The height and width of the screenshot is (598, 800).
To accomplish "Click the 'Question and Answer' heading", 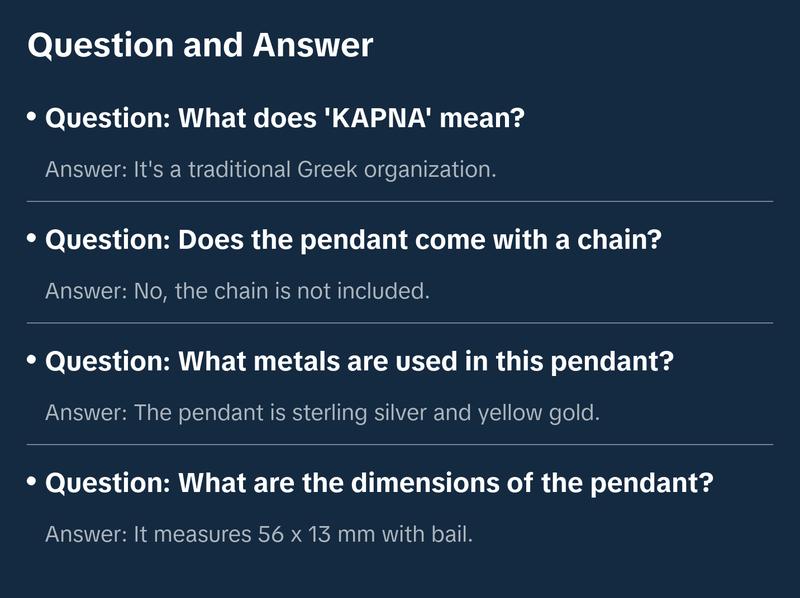I will point(200,45).
